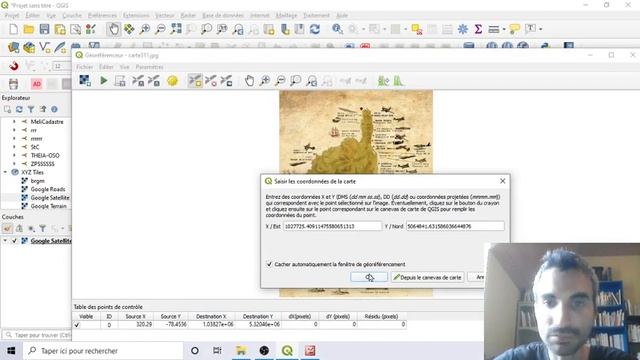Collapse the XYZ Tiles group
Image resolution: width=640 pixels, height=360 pixels.
click(5, 172)
